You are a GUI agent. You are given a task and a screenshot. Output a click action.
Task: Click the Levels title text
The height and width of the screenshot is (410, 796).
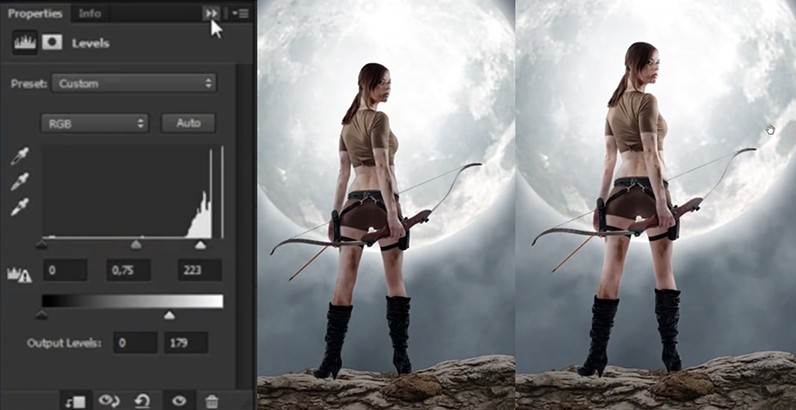click(x=91, y=43)
